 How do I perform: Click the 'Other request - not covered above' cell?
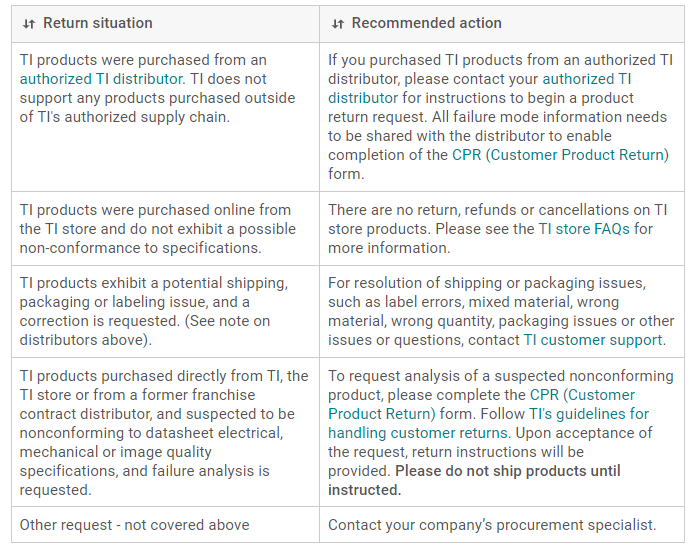coord(135,525)
